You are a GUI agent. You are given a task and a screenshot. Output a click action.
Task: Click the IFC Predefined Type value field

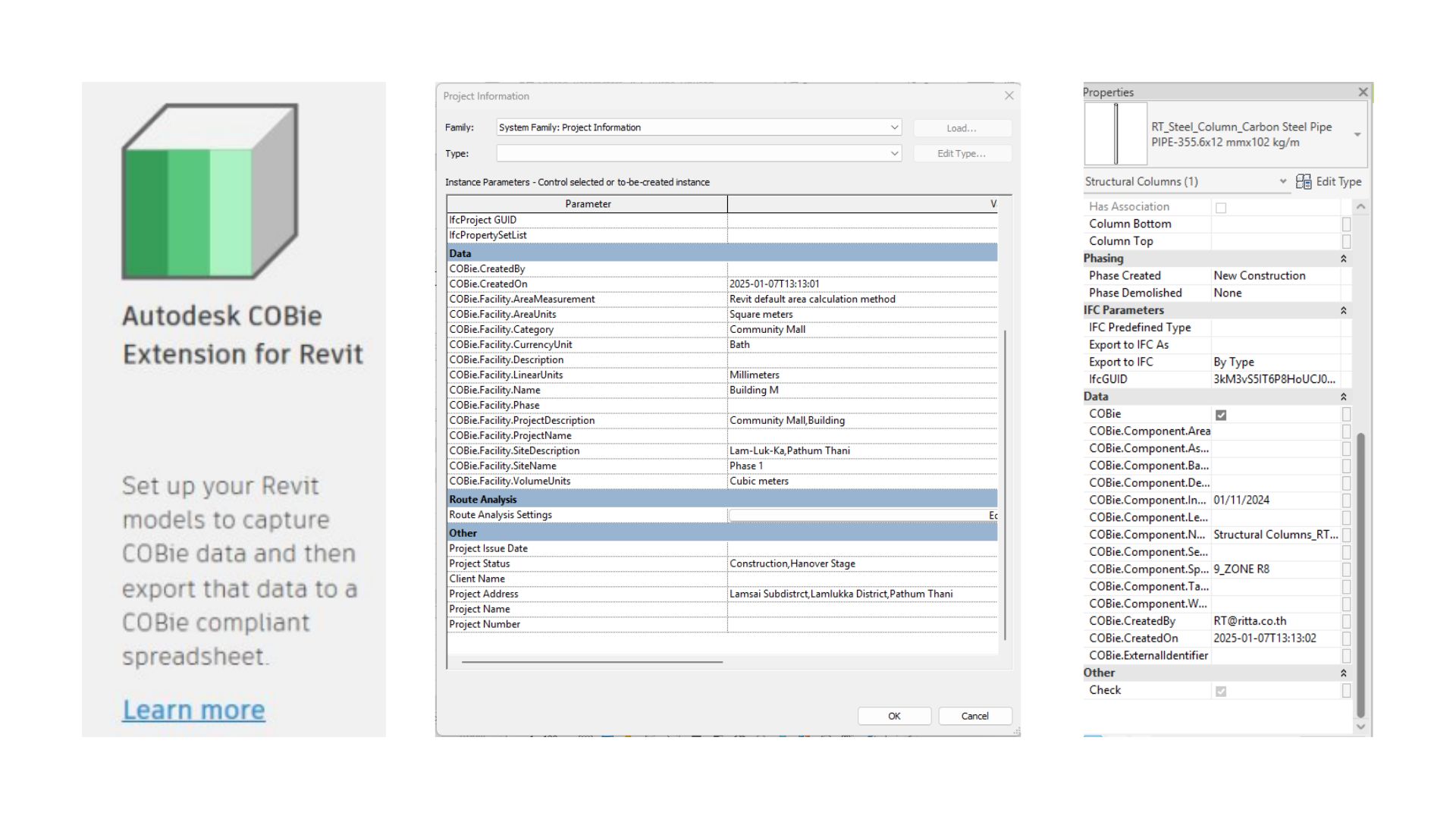point(1276,328)
